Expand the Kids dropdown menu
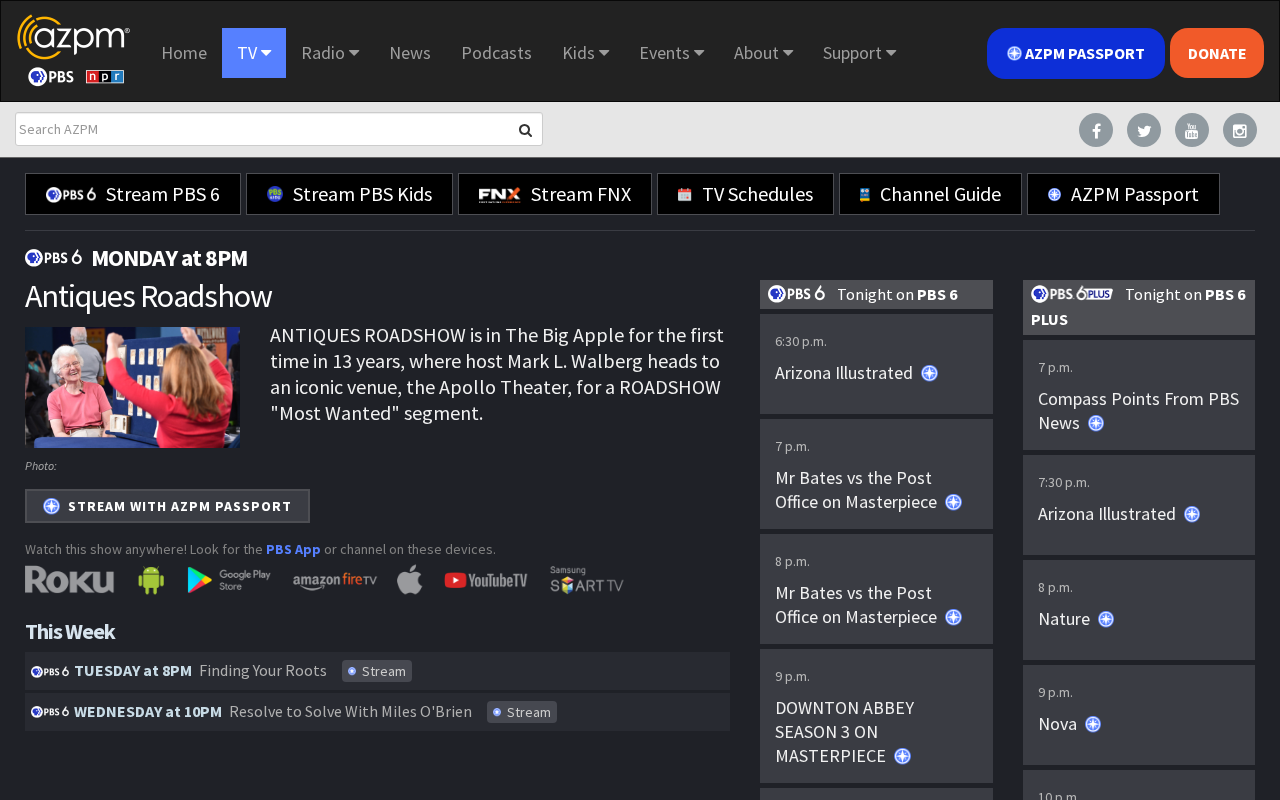1280x800 pixels. coord(586,53)
